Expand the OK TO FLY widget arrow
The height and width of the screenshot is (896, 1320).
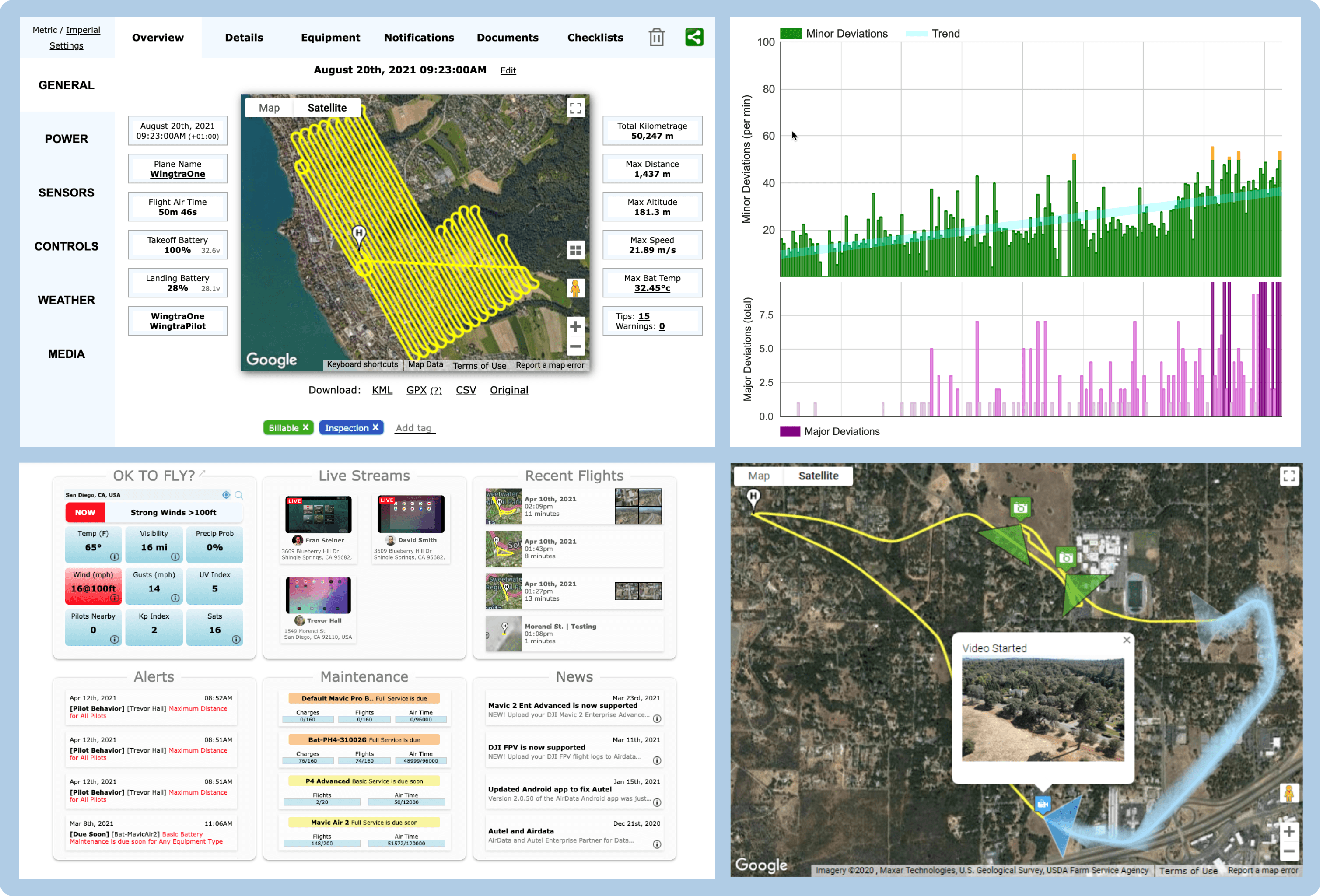coord(202,473)
